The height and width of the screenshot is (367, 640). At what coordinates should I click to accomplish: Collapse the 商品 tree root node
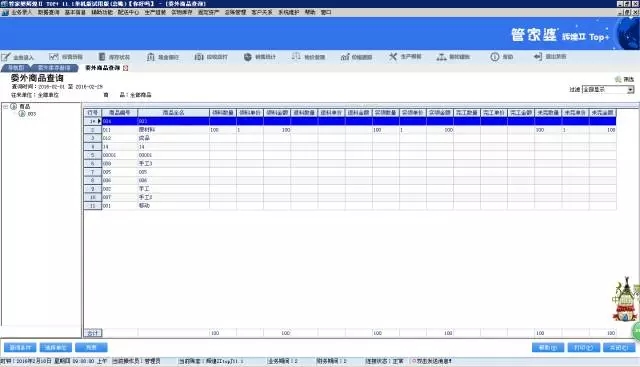pyautogui.click(x=6, y=107)
